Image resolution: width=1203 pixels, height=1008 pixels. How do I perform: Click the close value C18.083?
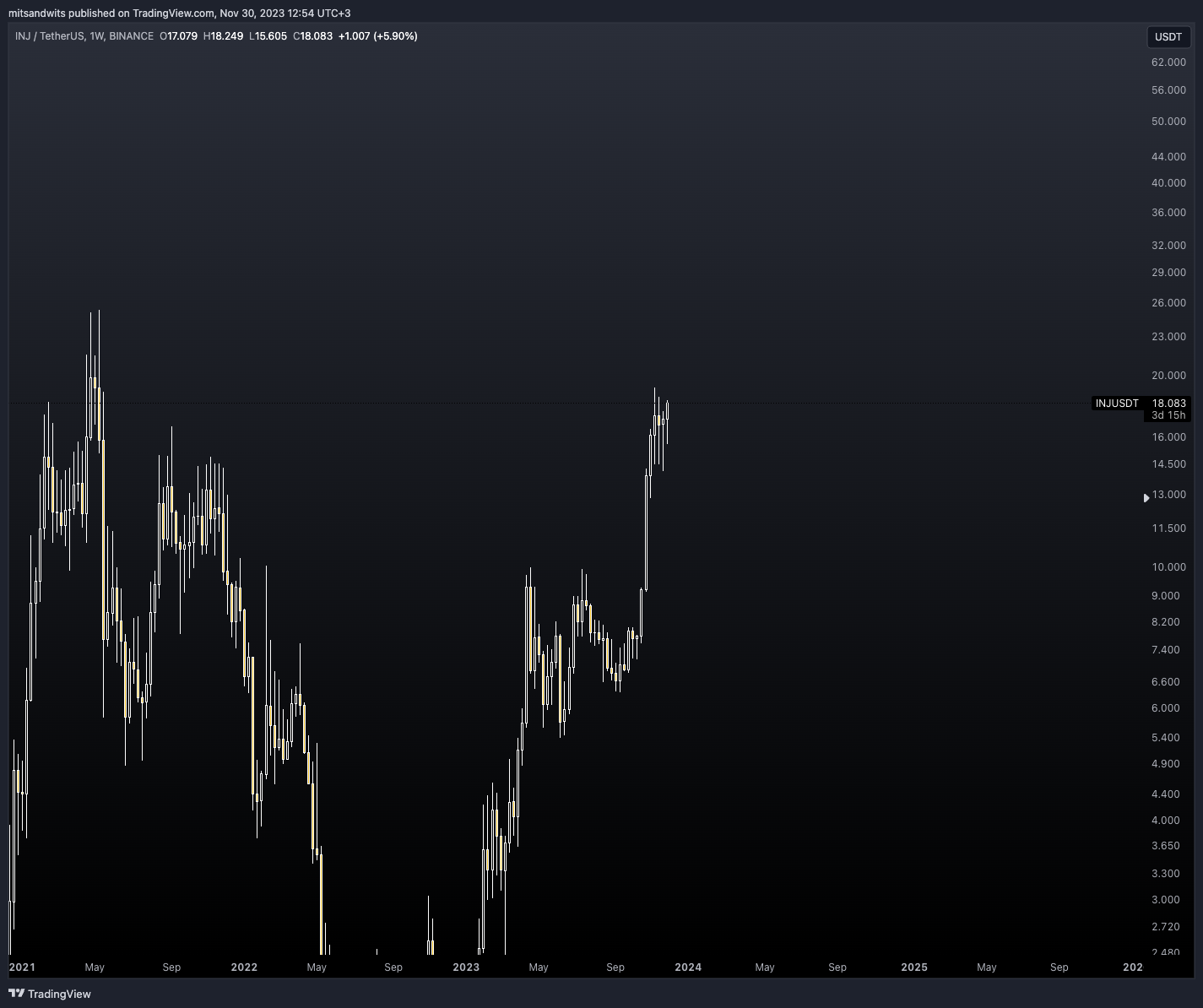312,36
